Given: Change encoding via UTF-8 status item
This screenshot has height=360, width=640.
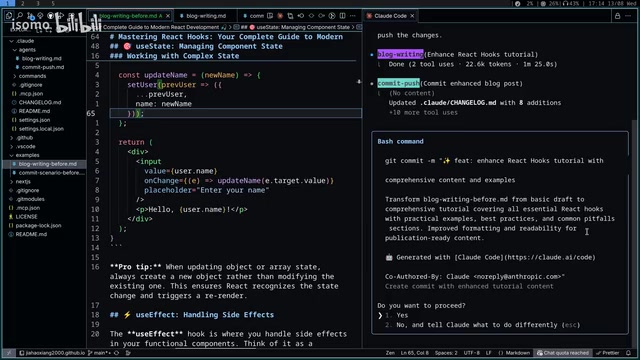Looking at the screenshot, I should click(472, 353).
